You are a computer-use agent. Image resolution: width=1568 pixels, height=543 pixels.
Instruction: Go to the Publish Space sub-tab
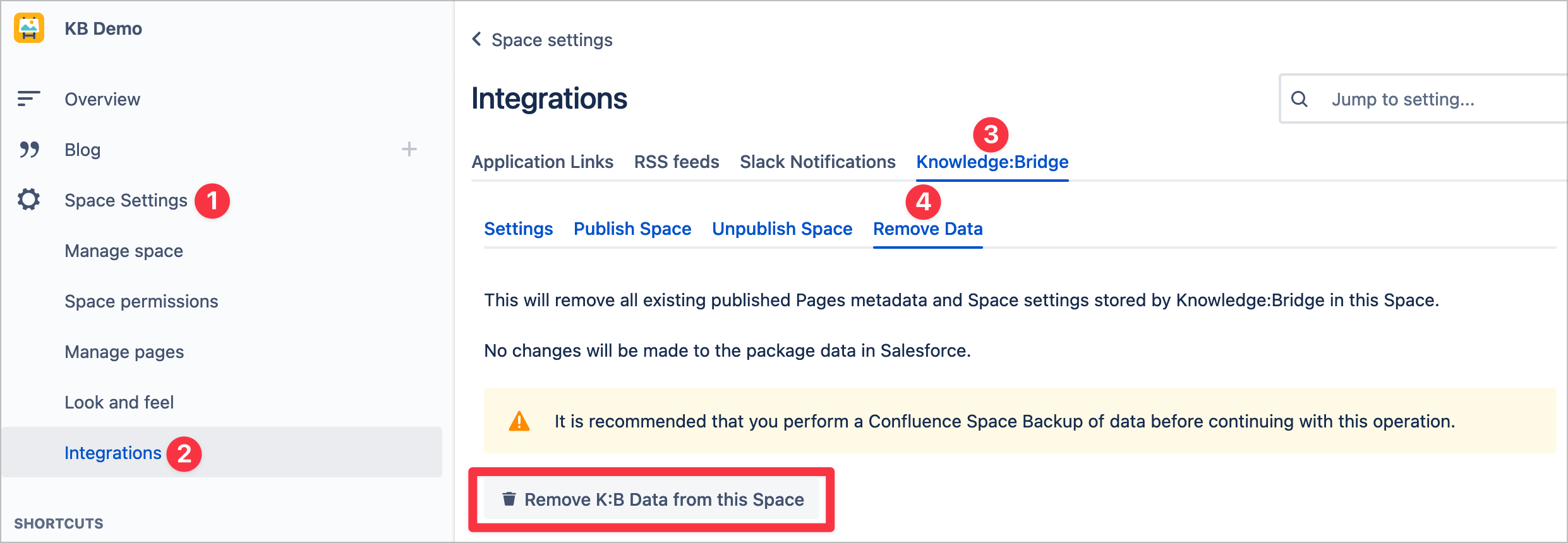(632, 229)
